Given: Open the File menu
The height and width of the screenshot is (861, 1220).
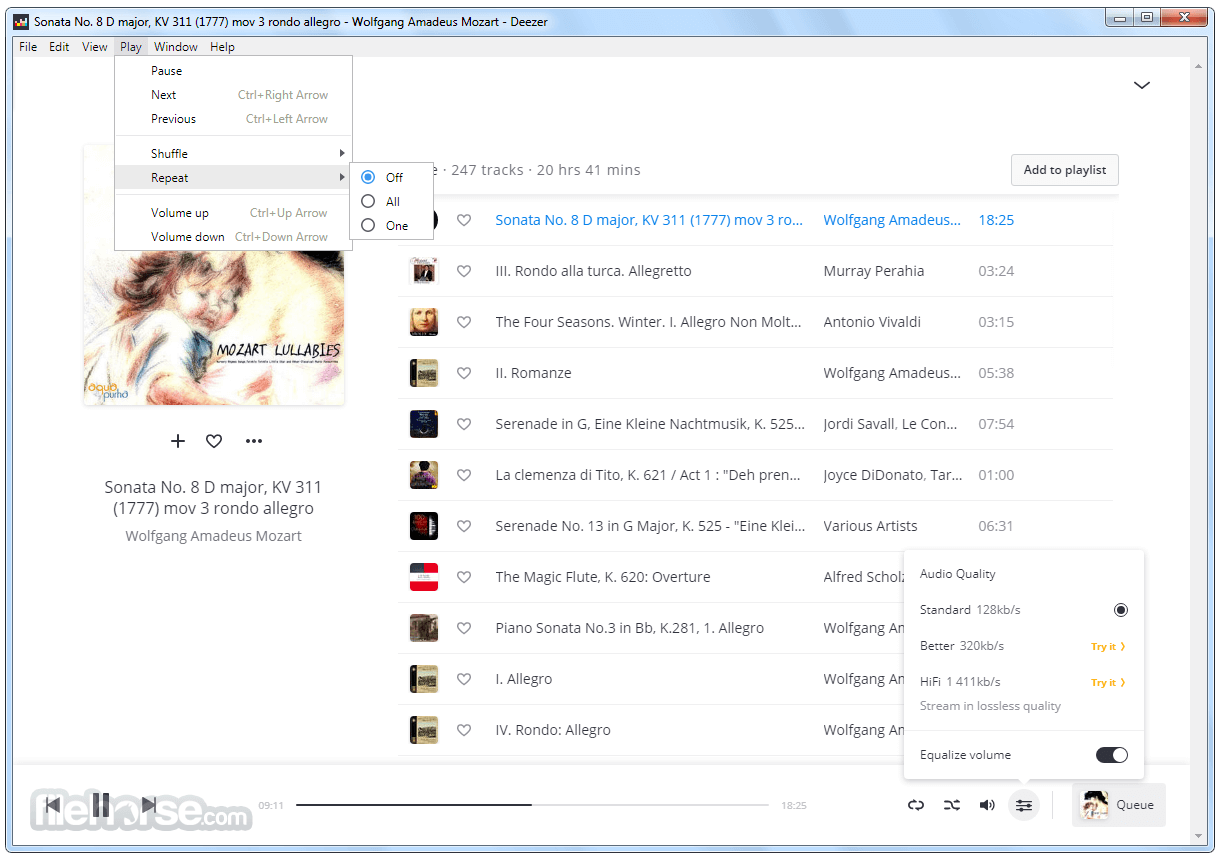Looking at the screenshot, I should [28, 47].
